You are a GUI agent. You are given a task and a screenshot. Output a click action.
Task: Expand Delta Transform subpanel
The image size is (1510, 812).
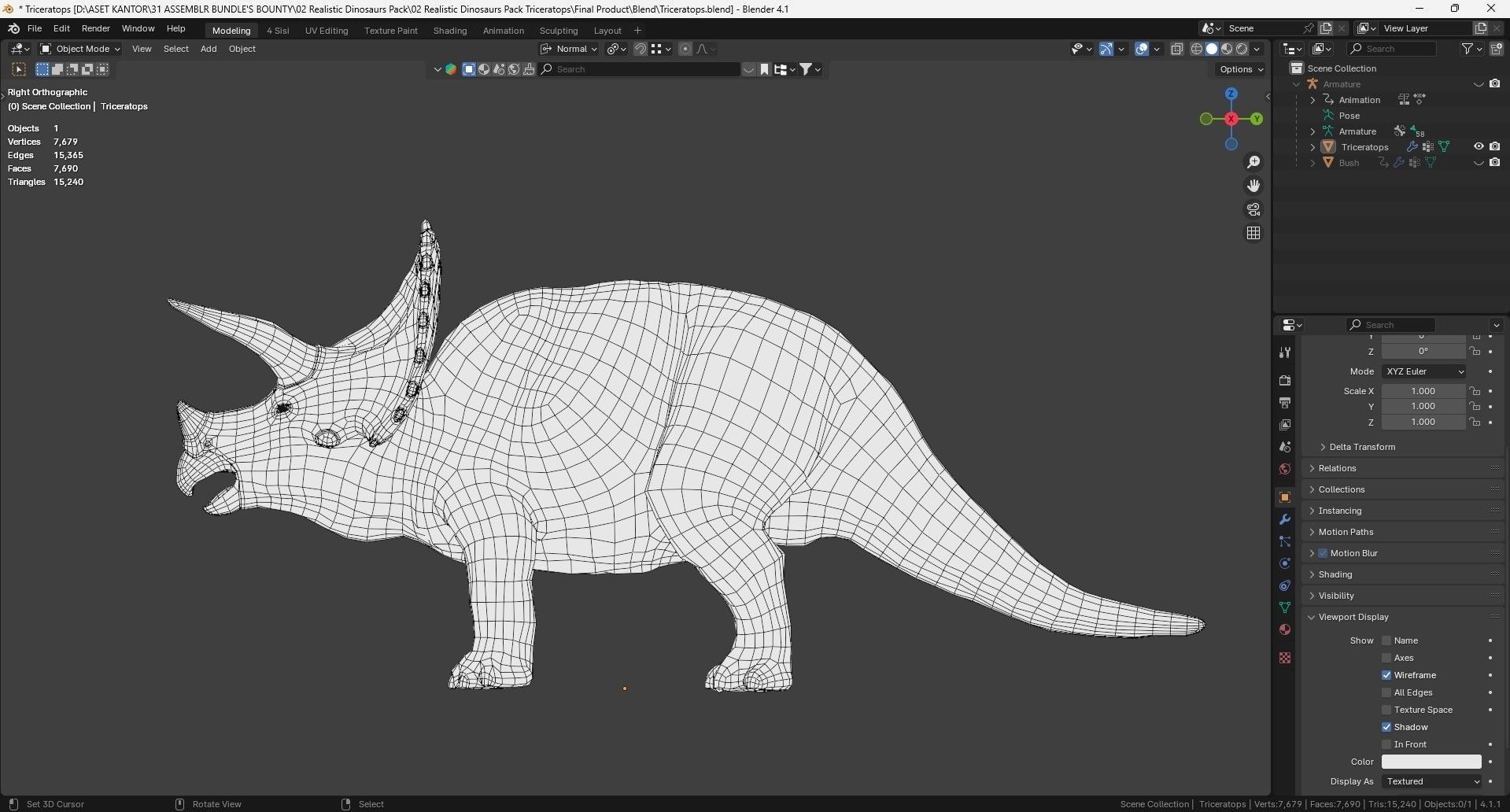click(x=1361, y=447)
